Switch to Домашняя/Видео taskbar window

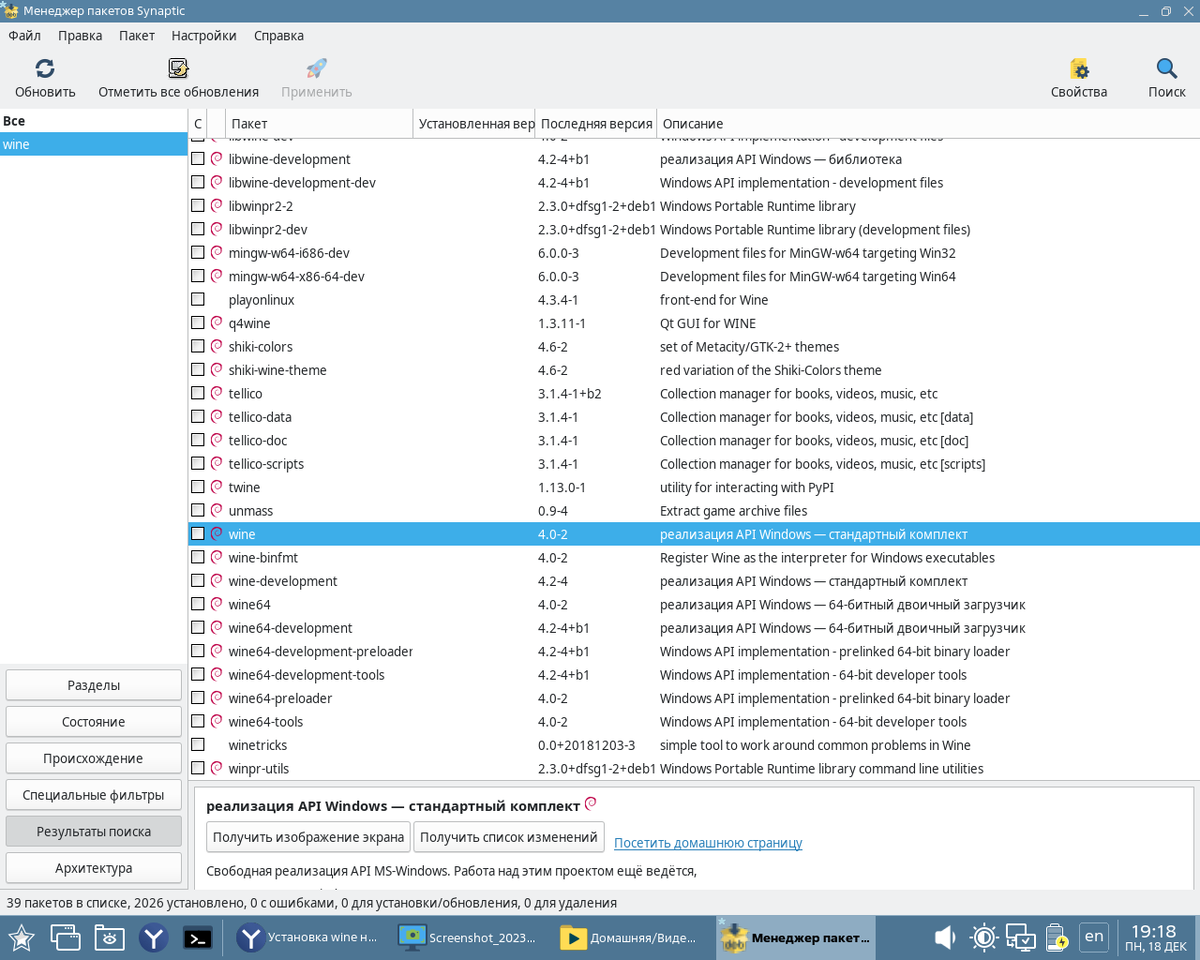[629, 937]
